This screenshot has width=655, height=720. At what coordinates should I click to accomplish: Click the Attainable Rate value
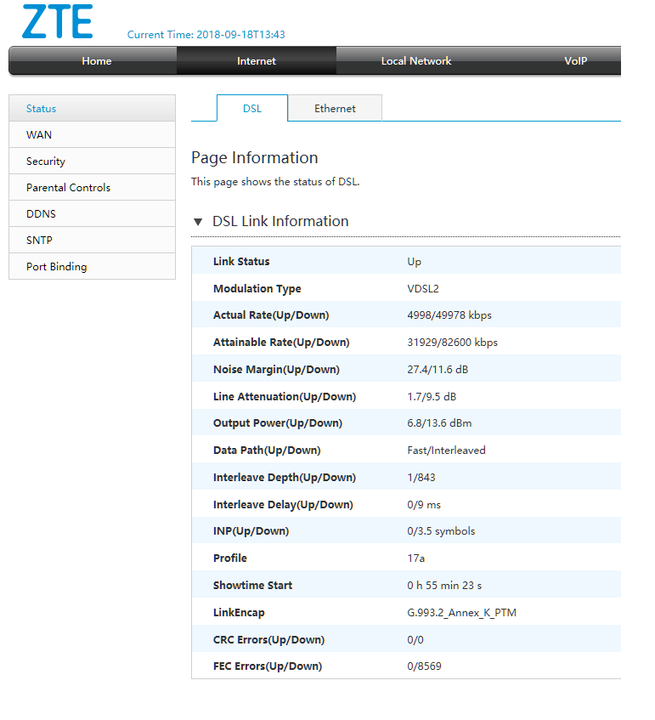click(x=452, y=343)
